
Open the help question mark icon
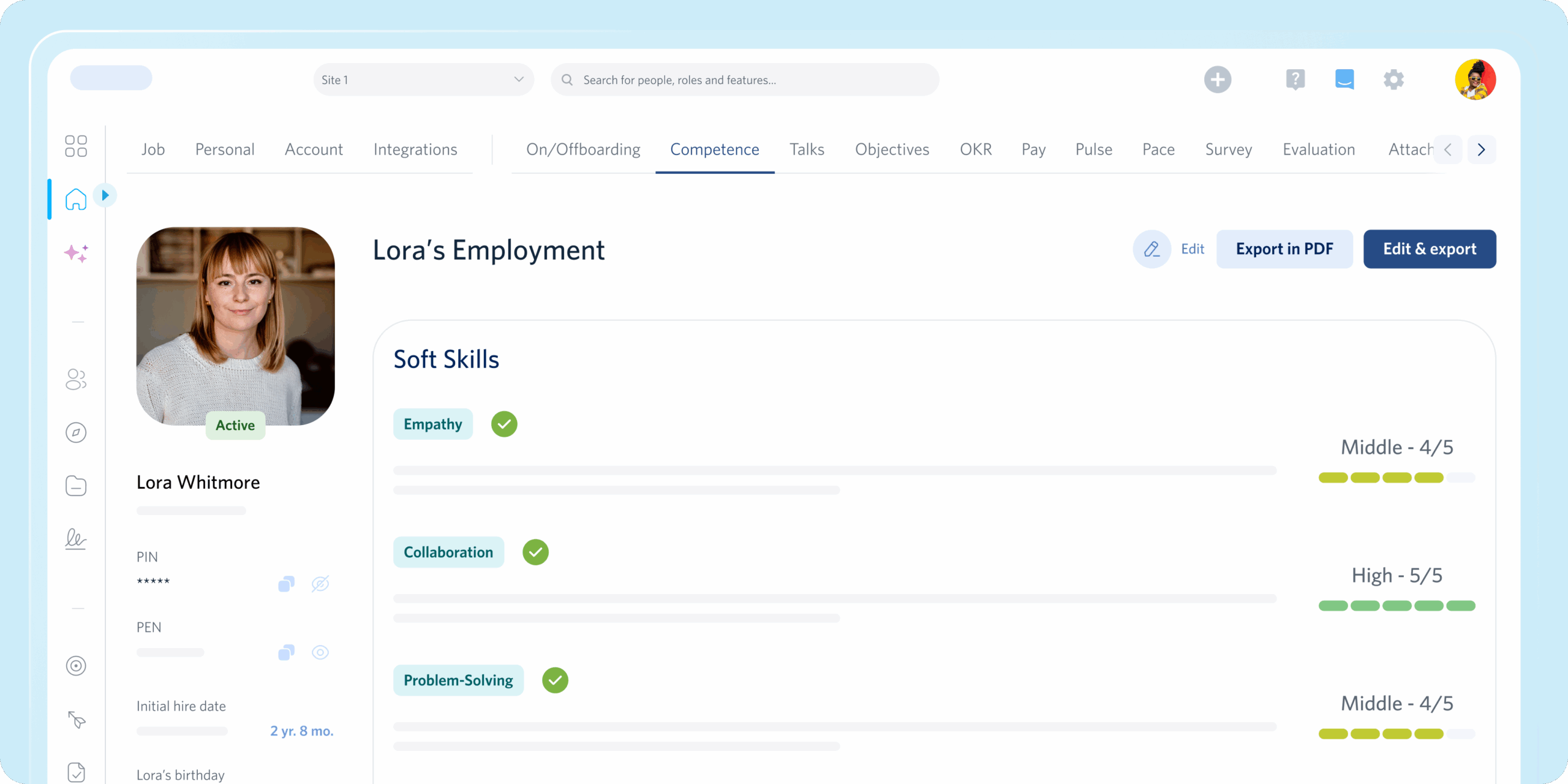pyautogui.click(x=1295, y=80)
